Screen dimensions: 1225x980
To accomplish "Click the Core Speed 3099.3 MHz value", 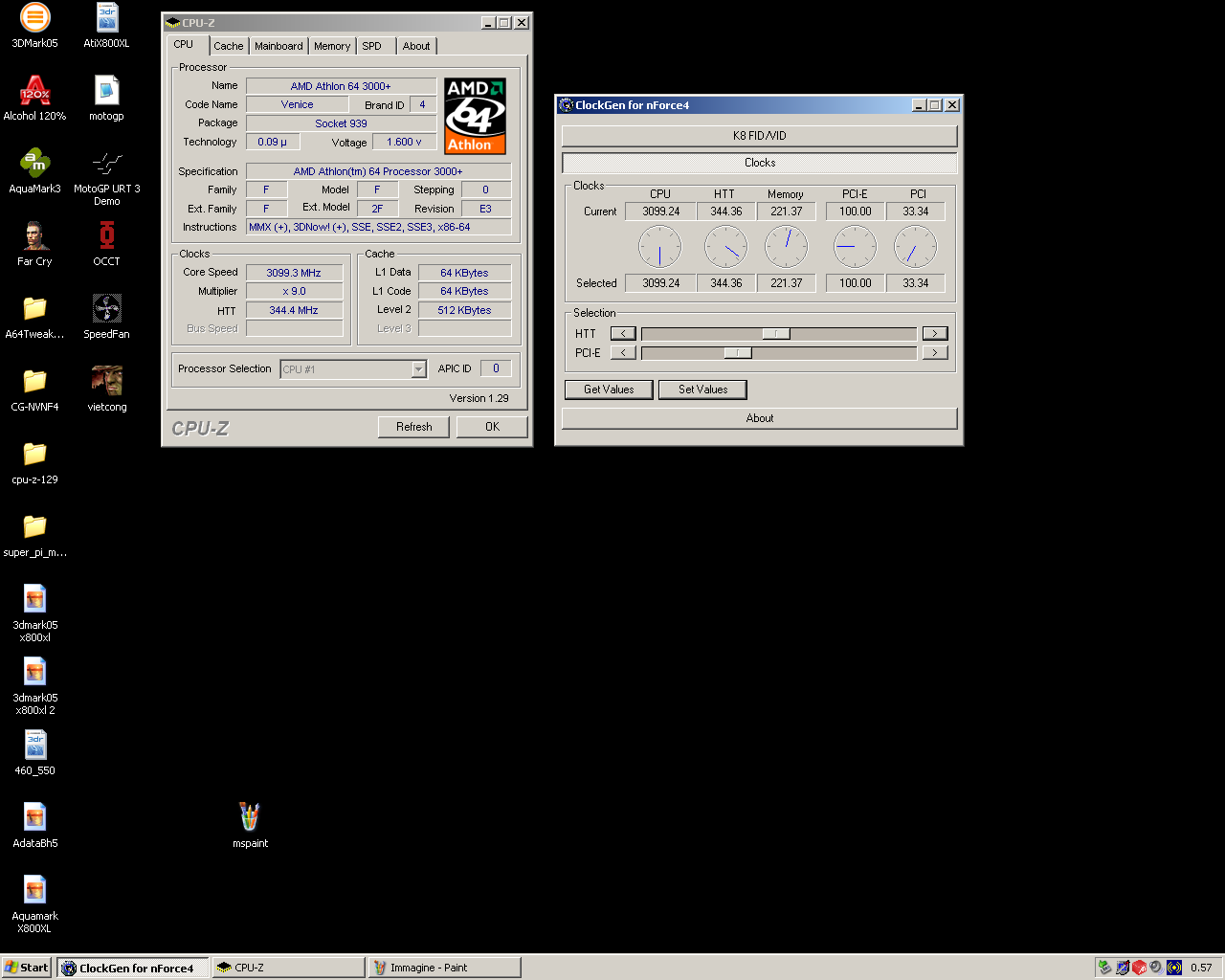I will point(294,273).
